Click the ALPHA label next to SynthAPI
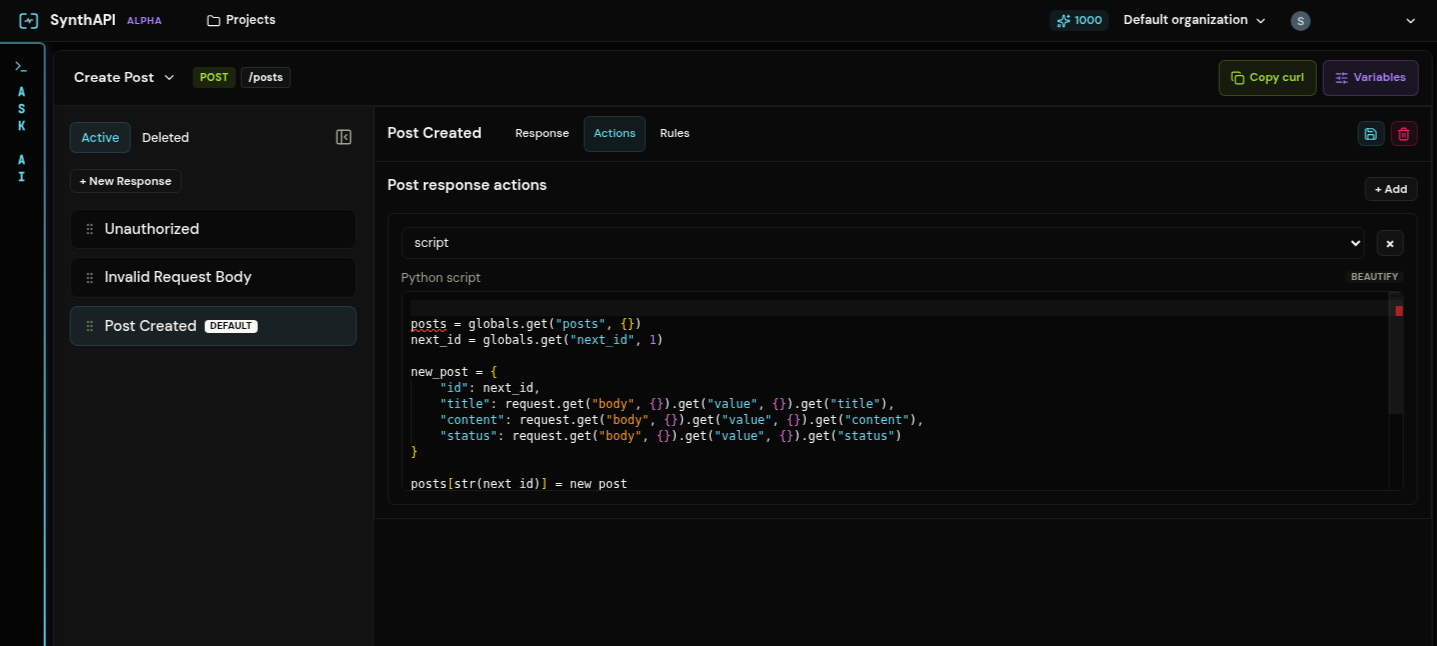The height and width of the screenshot is (646, 1437). 144,21
